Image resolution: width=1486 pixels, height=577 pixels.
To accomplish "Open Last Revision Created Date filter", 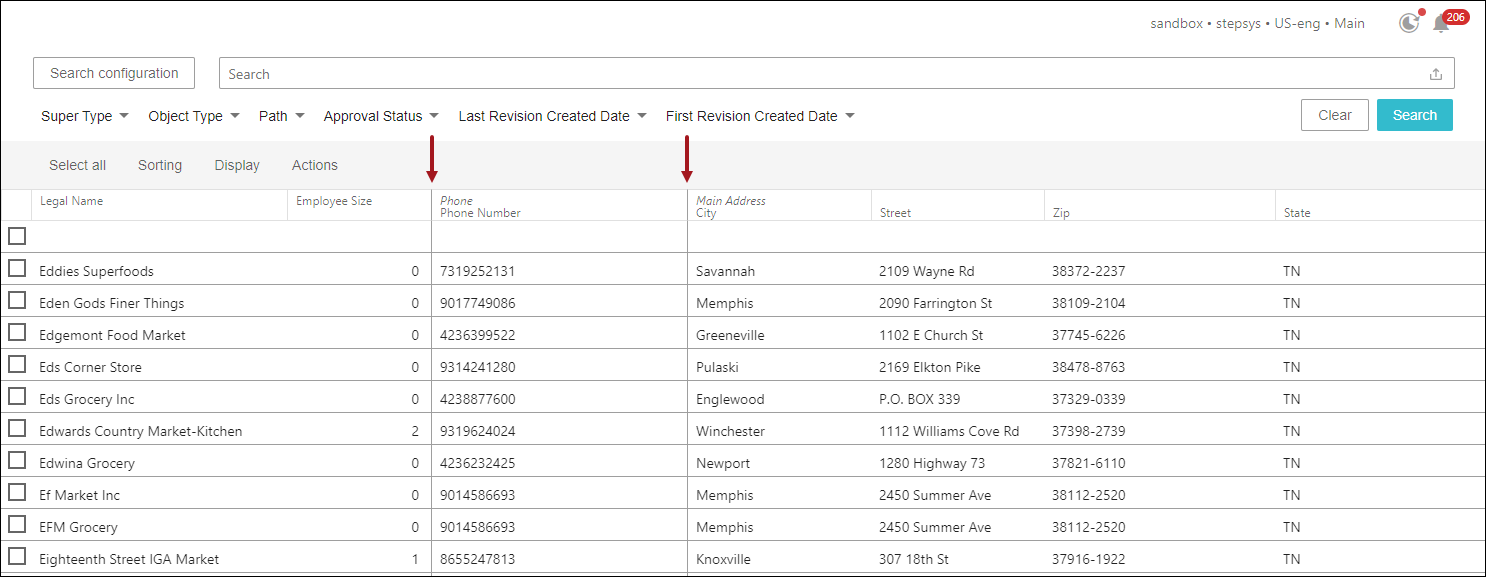I will tap(552, 116).
